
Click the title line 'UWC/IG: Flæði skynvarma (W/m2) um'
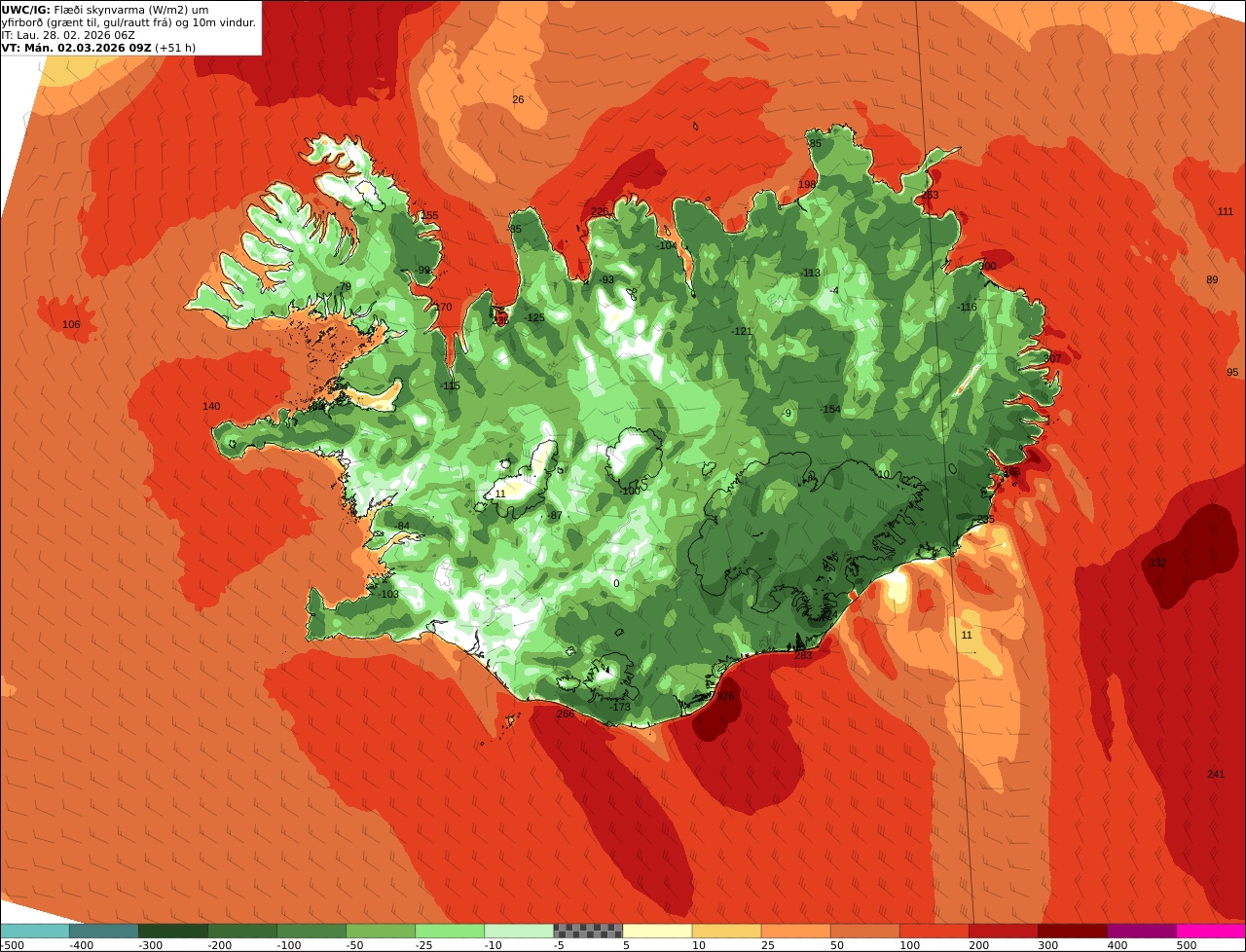pos(105,10)
